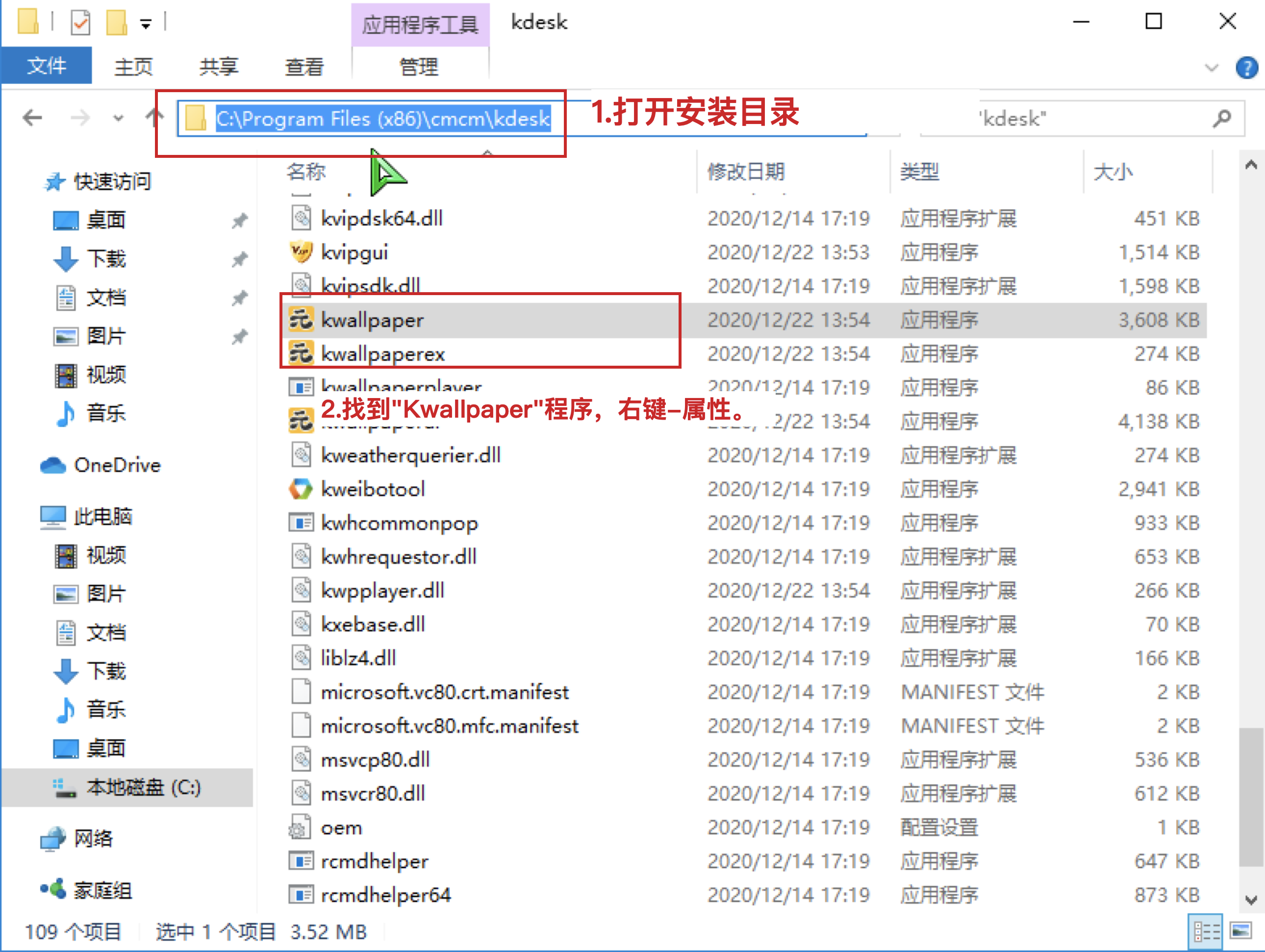Select file kwhrequestor.dll
1265x952 pixels.
click(399, 556)
